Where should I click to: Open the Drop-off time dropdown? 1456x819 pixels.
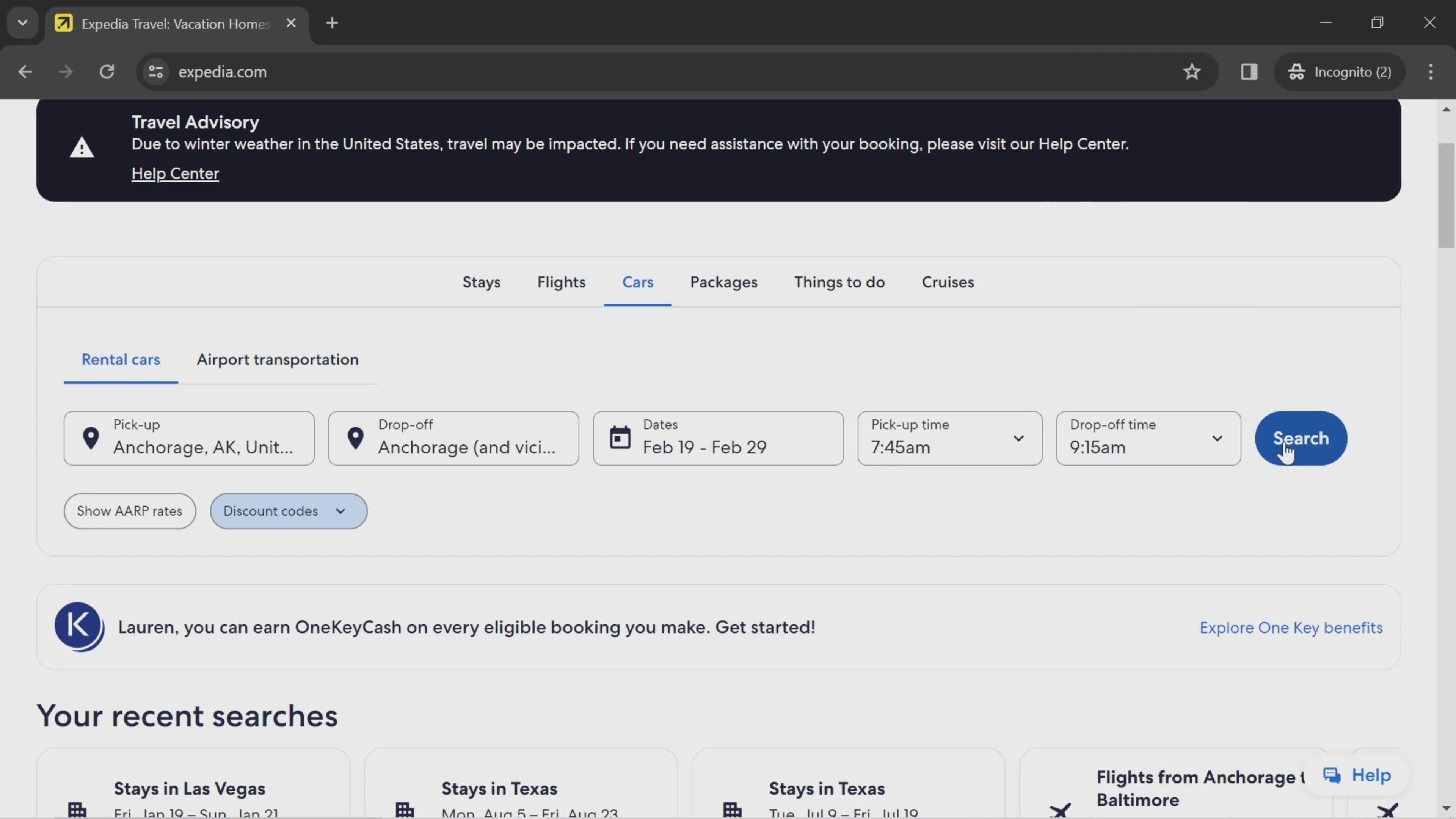tap(1148, 438)
